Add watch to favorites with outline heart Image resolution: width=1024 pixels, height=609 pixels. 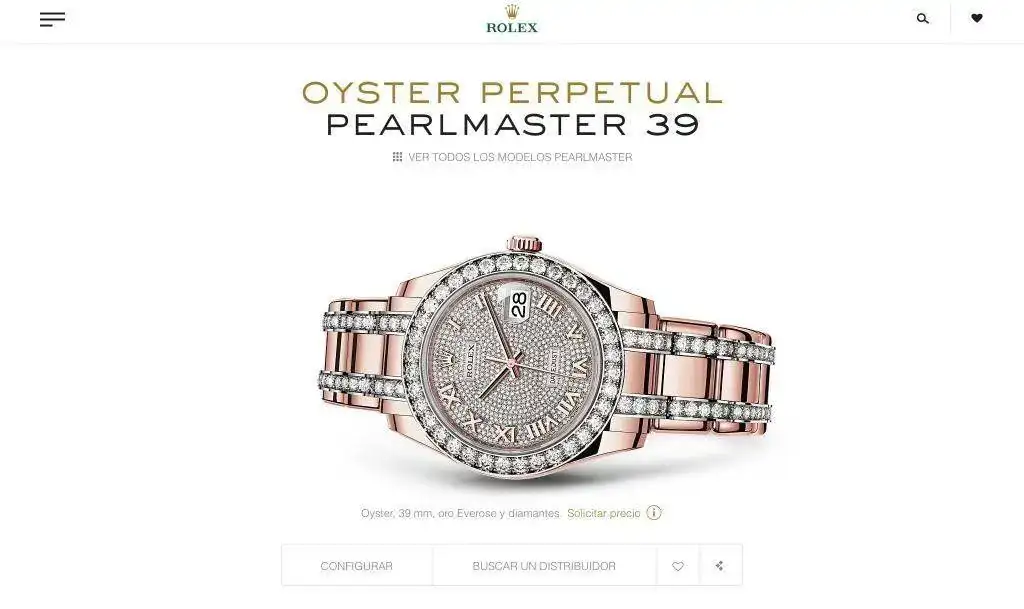coord(678,566)
